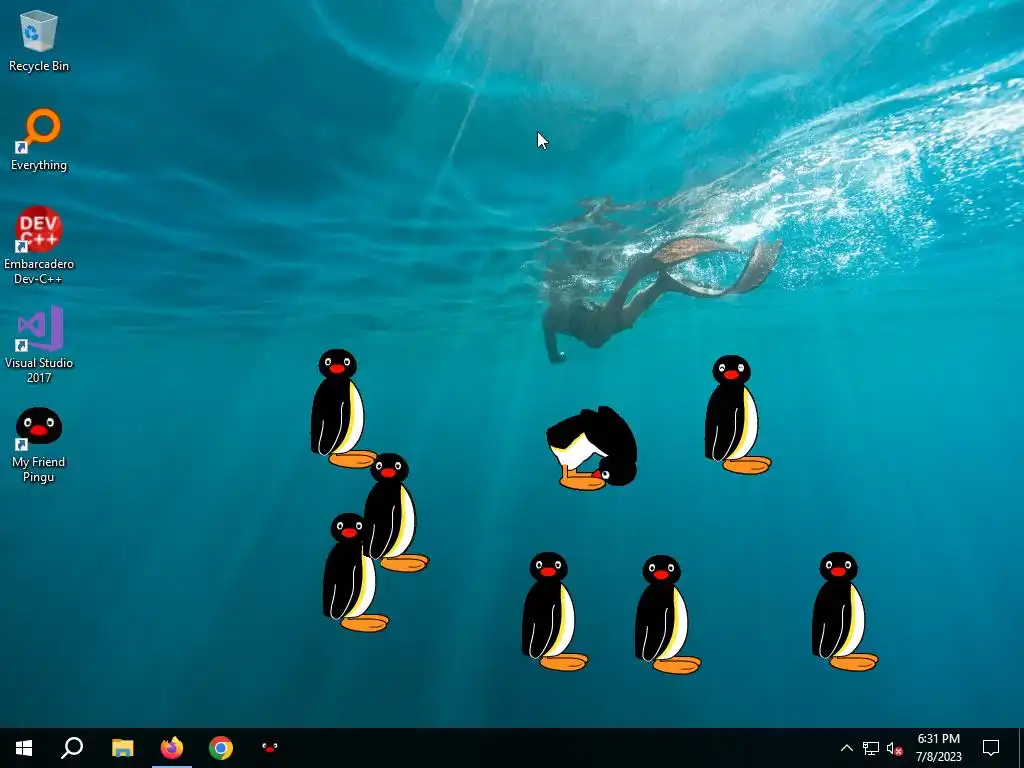Click the upside-down tumbling Pingu penguin
Viewport: 1024px width, 768px height.
point(592,448)
